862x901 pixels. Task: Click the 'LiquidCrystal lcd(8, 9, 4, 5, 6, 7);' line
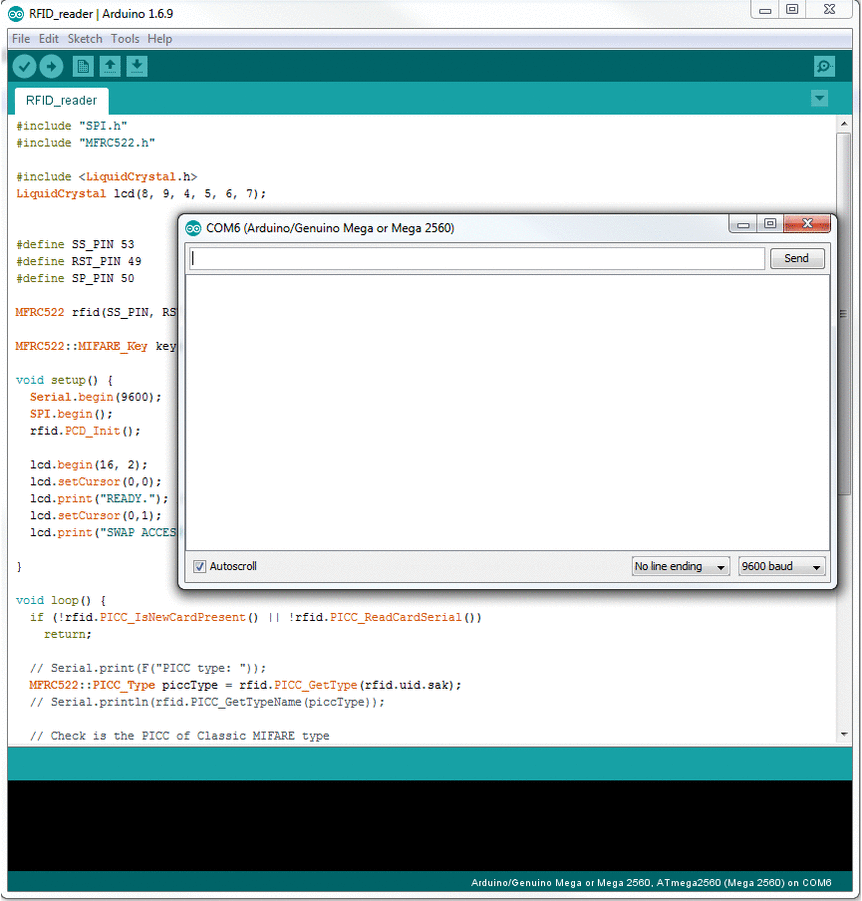[x=141, y=194]
